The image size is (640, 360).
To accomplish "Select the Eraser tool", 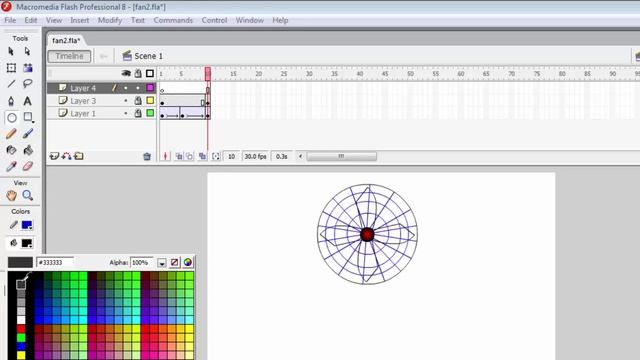I will pos(27,167).
